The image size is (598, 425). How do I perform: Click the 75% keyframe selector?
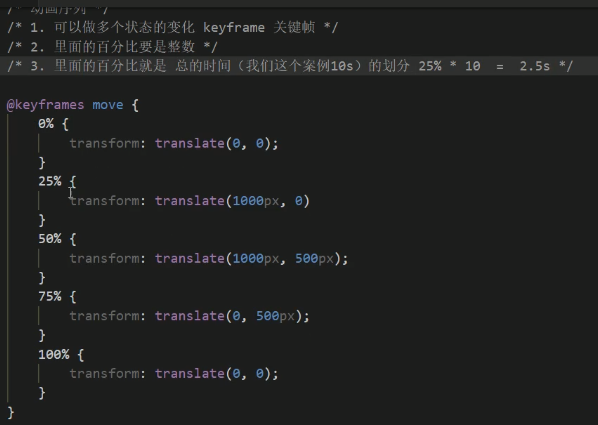(50, 296)
